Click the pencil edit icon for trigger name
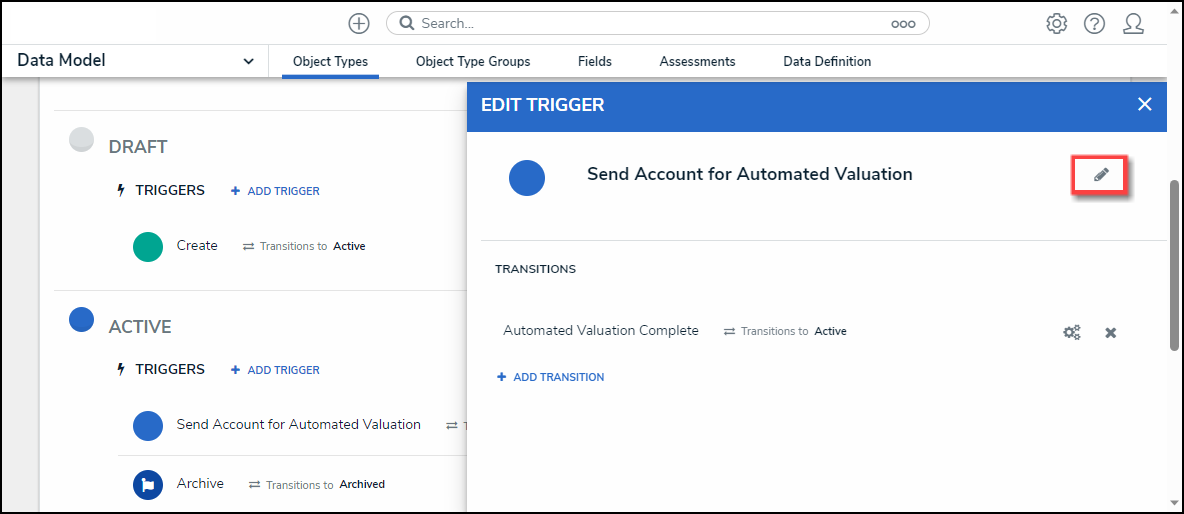The image size is (1184, 514). 1101,175
